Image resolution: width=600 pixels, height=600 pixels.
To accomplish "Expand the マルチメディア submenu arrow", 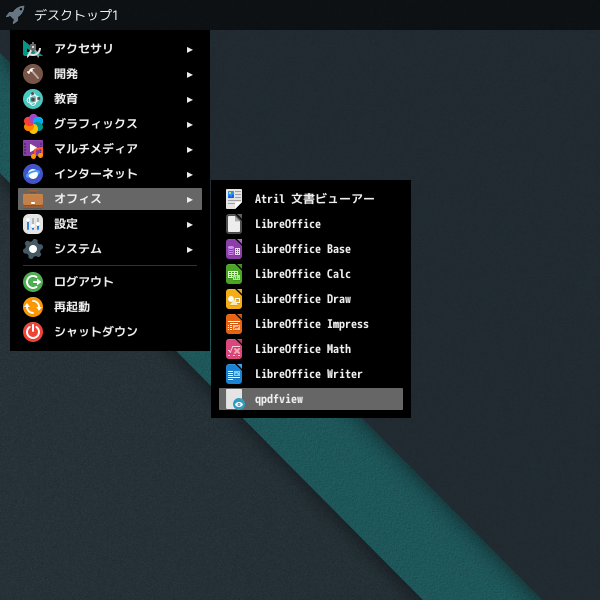I will click(189, 150).
